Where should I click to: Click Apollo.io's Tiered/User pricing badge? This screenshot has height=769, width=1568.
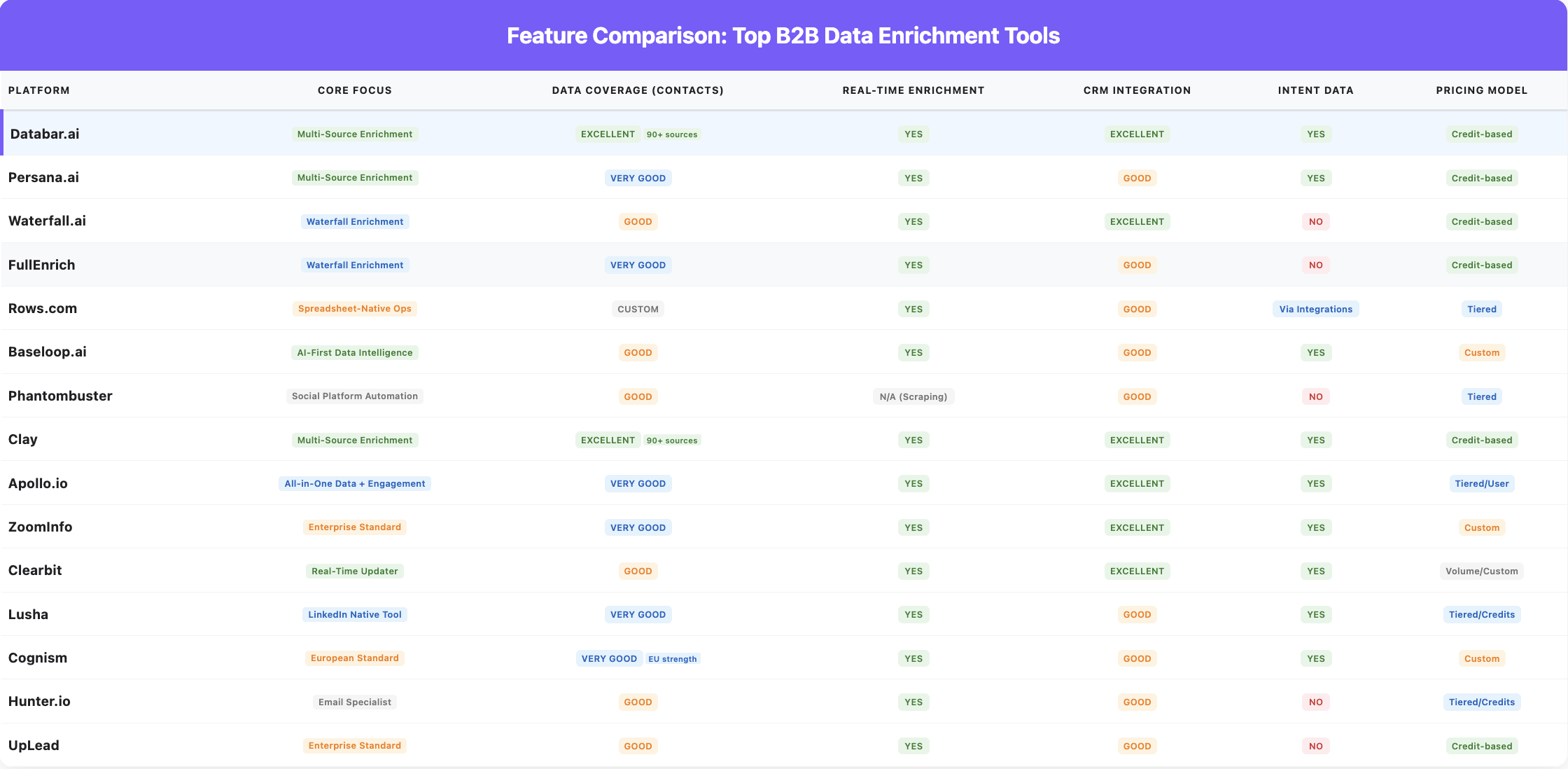(x=1482, y=483)
